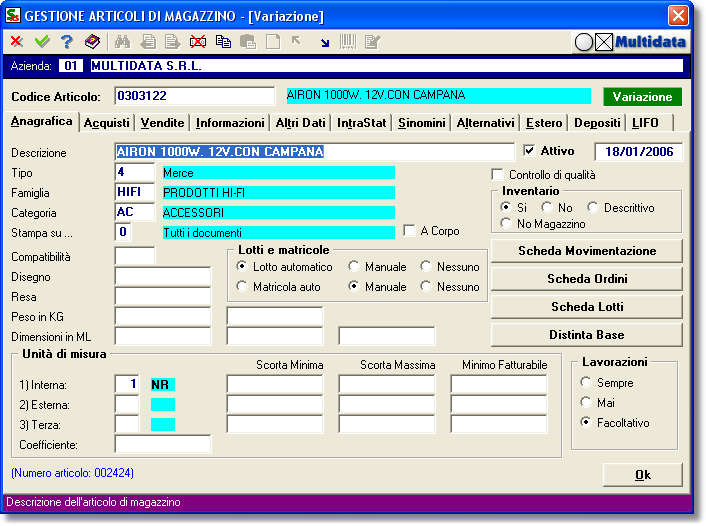Switch to the Vendite tab
This screenshot has height=526, width=706.
tap(162, 123)
